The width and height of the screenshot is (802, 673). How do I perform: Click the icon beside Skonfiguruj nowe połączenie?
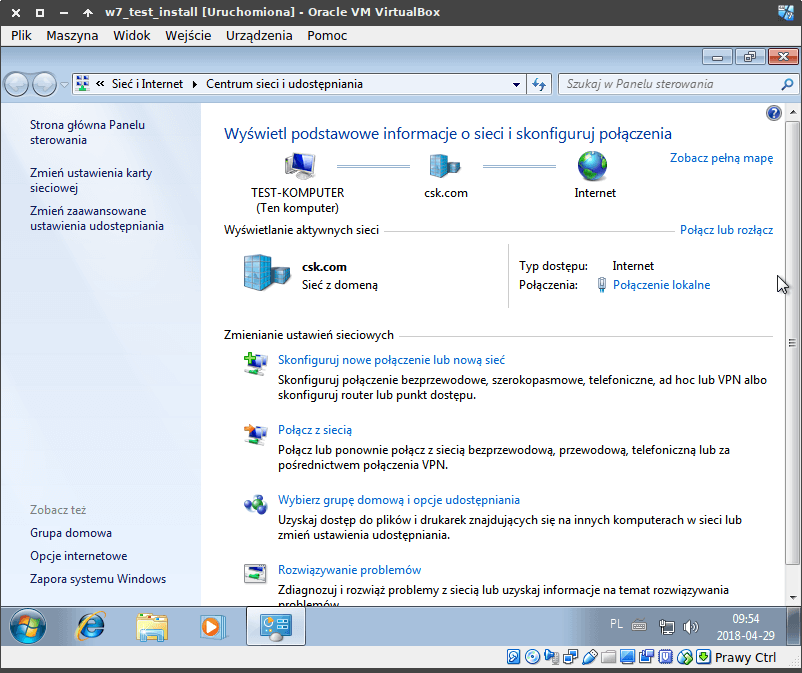255,364
